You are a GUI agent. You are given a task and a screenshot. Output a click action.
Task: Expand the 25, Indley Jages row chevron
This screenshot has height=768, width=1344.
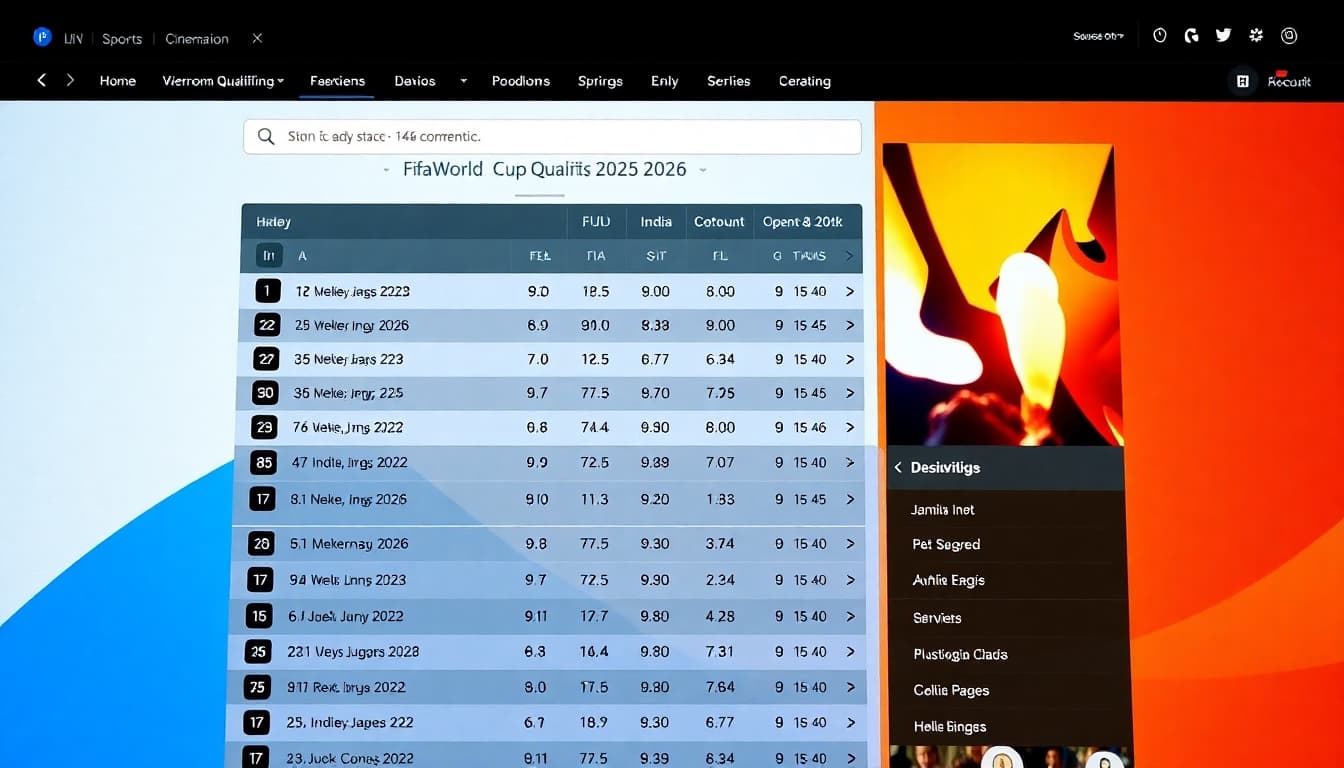pyautogui.click(x=850, y=722)
